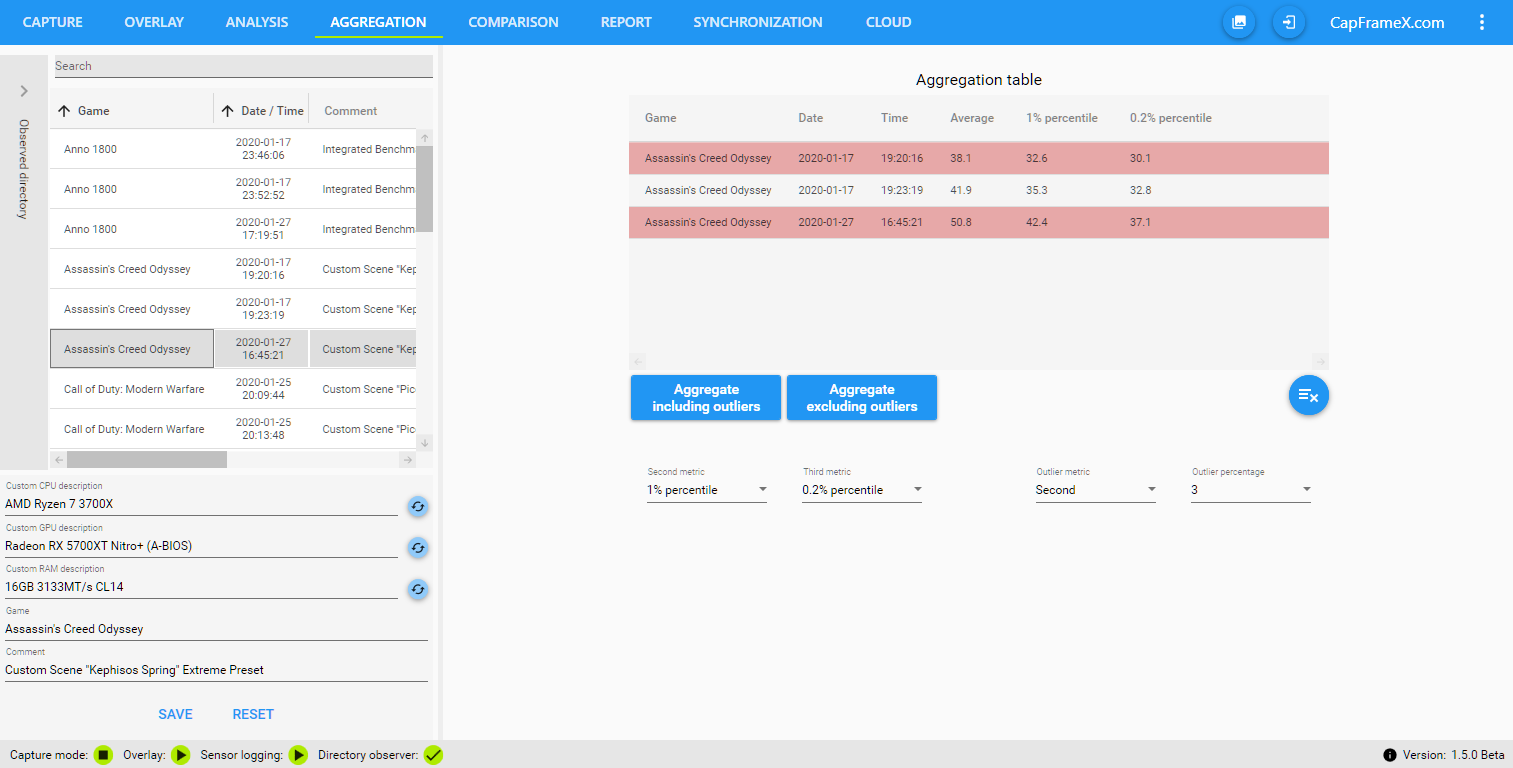Clear the aggregation table list
Screen dimensions: 1513x768
coord(1308,396)
